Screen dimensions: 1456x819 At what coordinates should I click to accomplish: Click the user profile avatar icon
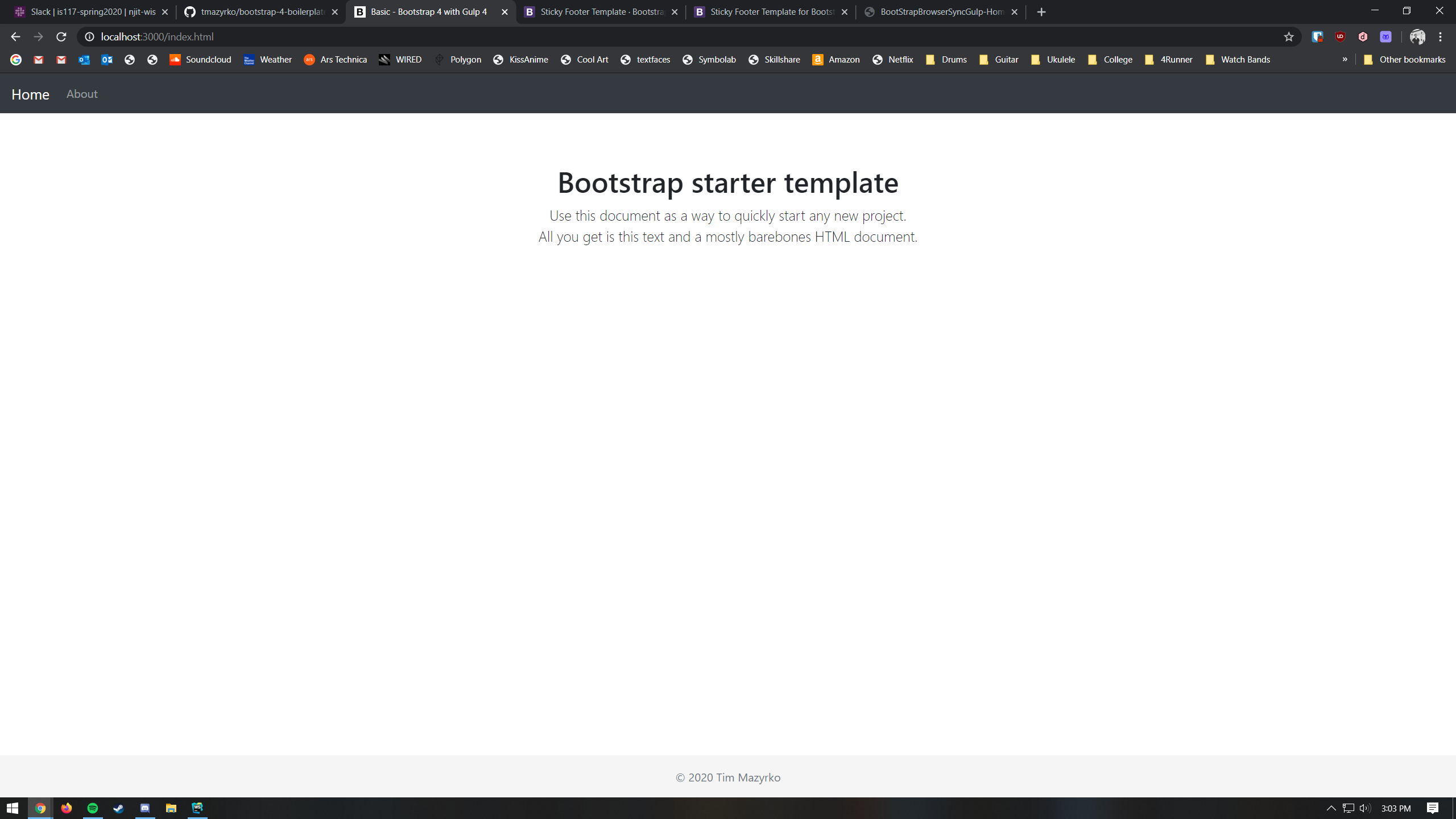pos(1417,37)
